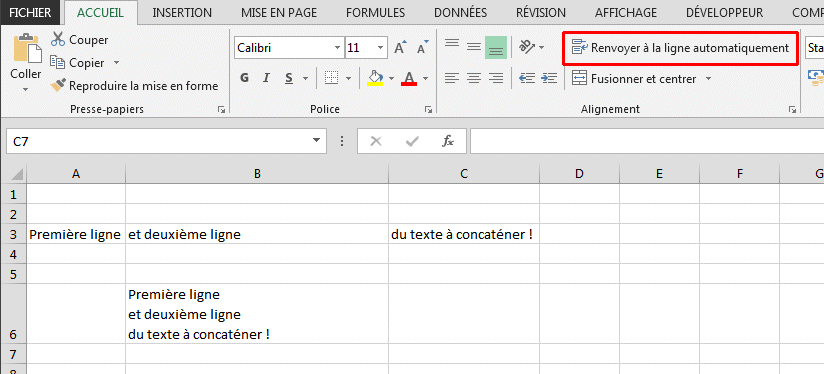
Task: Open the Coller dropdown arrow
Action: click(26, 89)
